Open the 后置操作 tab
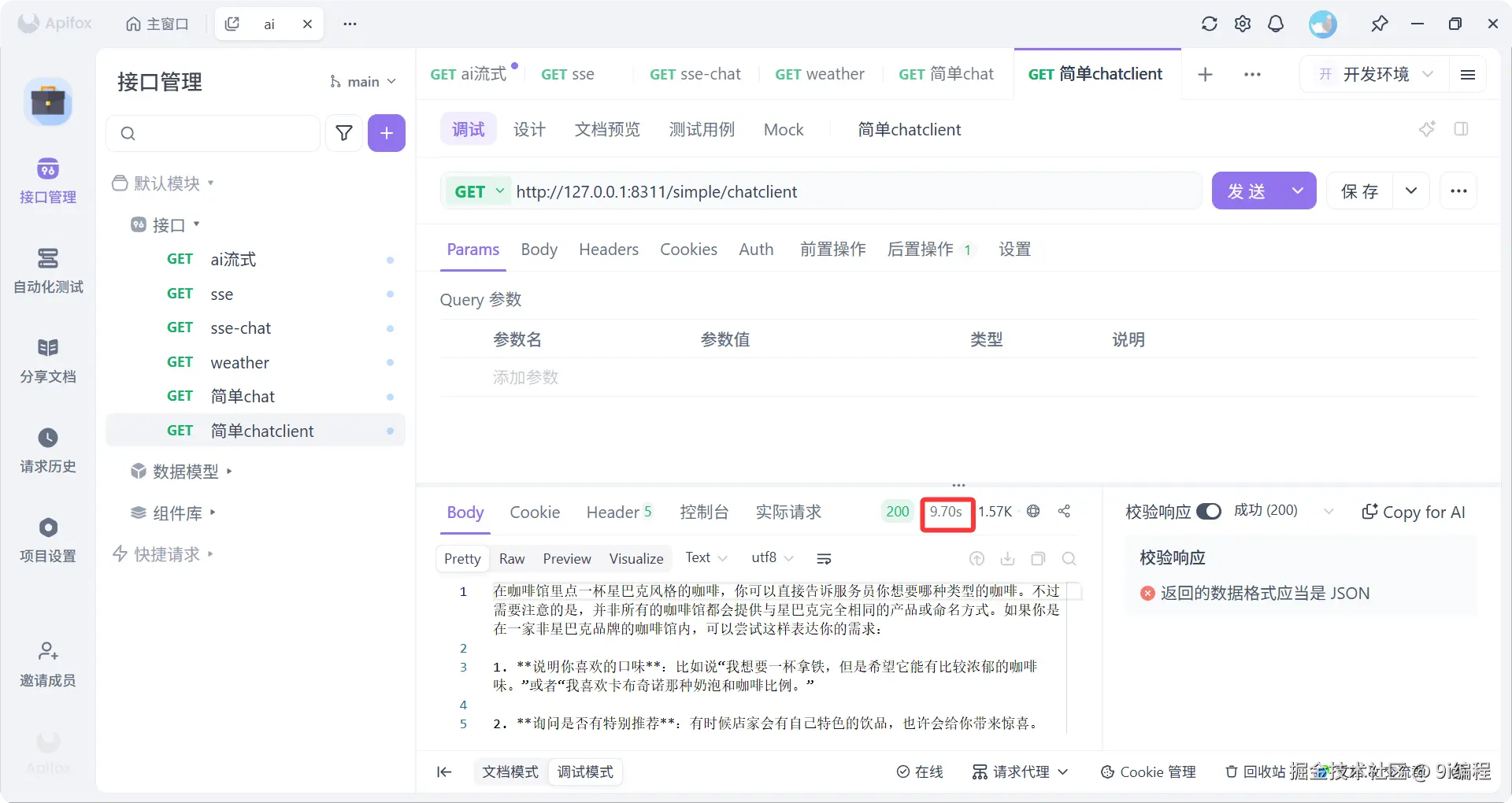Viewport: 1512px width, 803px height. (929, 250)
